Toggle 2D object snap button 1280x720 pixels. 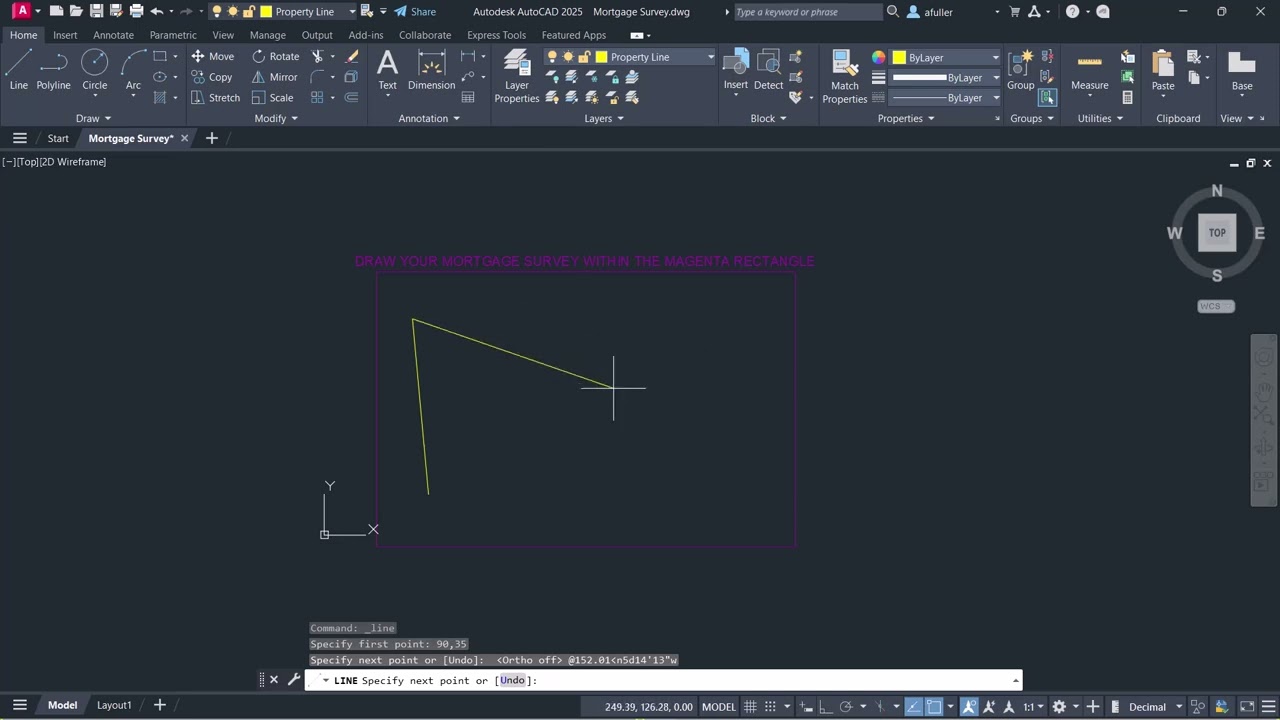(x=934, y=707)
